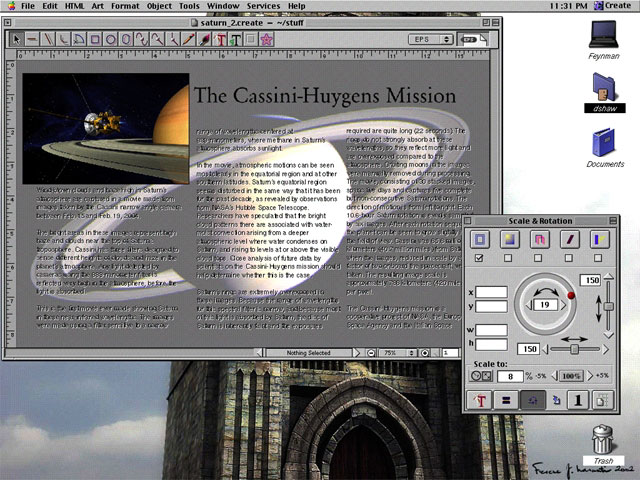Decrease rotation angle with left arrow
640x480 pixels.
[529, 305]
